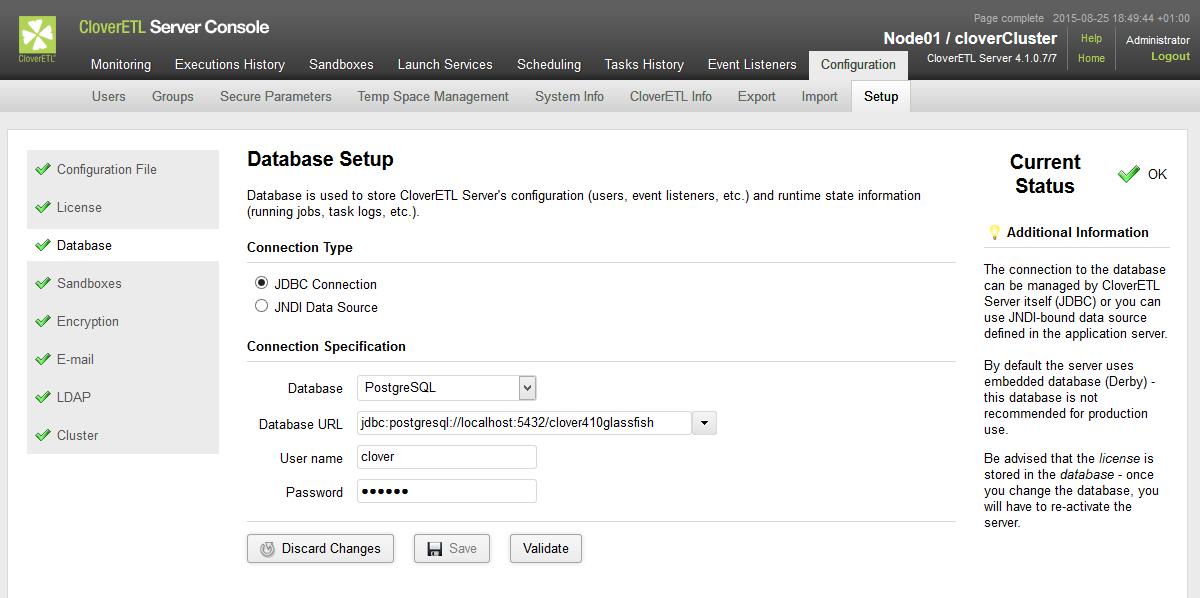
Task: Click the green checkmark beside Configuration File
Action: pos(42,170)
